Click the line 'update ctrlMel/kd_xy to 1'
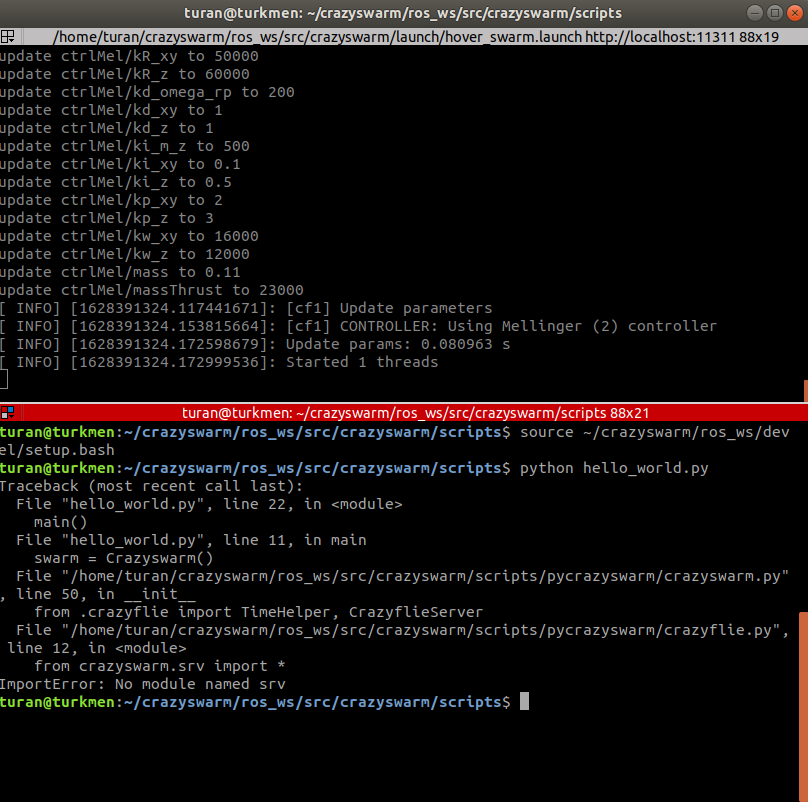 point(111,110)
